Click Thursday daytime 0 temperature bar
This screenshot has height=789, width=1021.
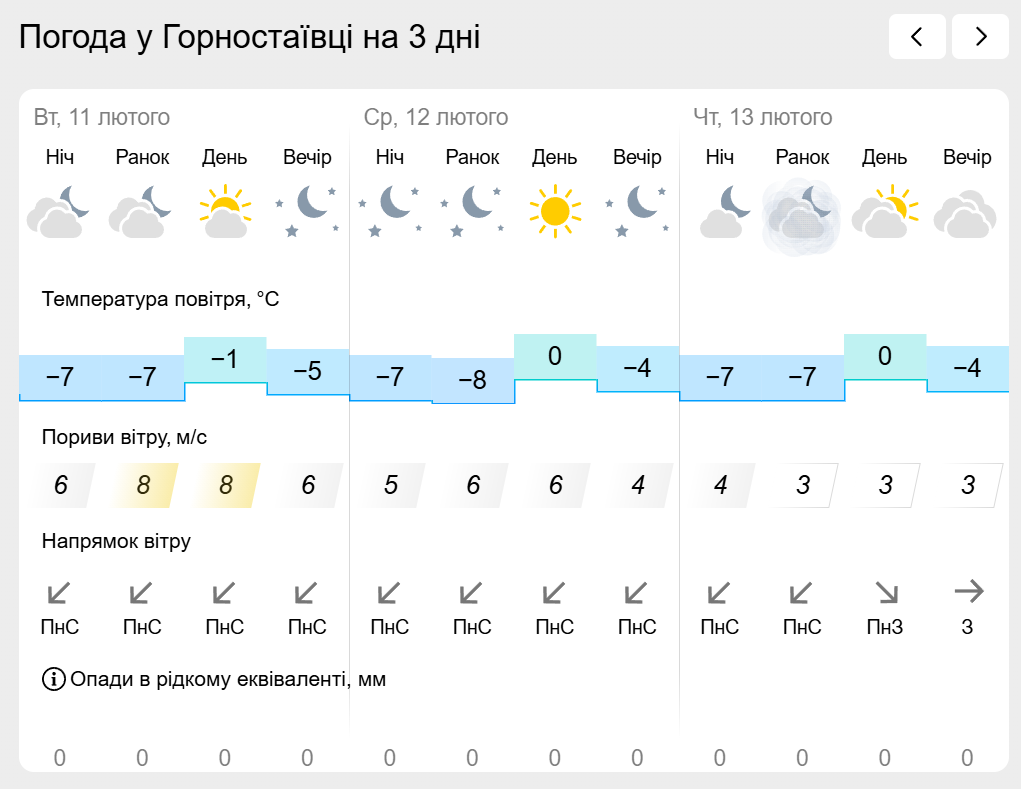pyautogui.click(x=885, y=357)
